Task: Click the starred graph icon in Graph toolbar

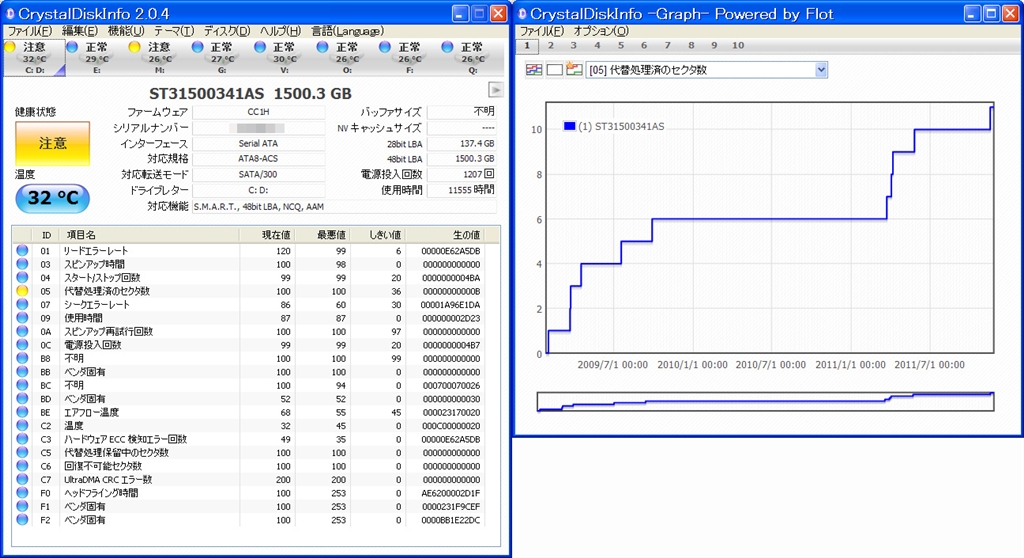Action: coord(575,70)
